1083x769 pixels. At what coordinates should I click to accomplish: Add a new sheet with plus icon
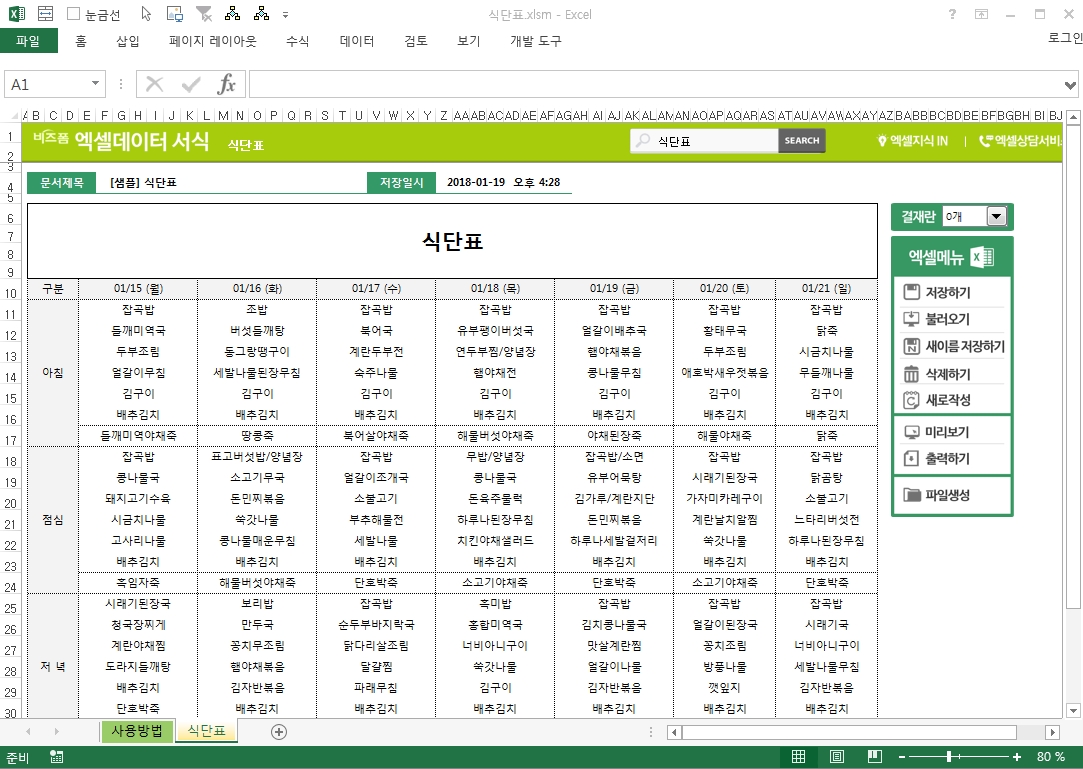pyautogui.click(x=279, y=732)
